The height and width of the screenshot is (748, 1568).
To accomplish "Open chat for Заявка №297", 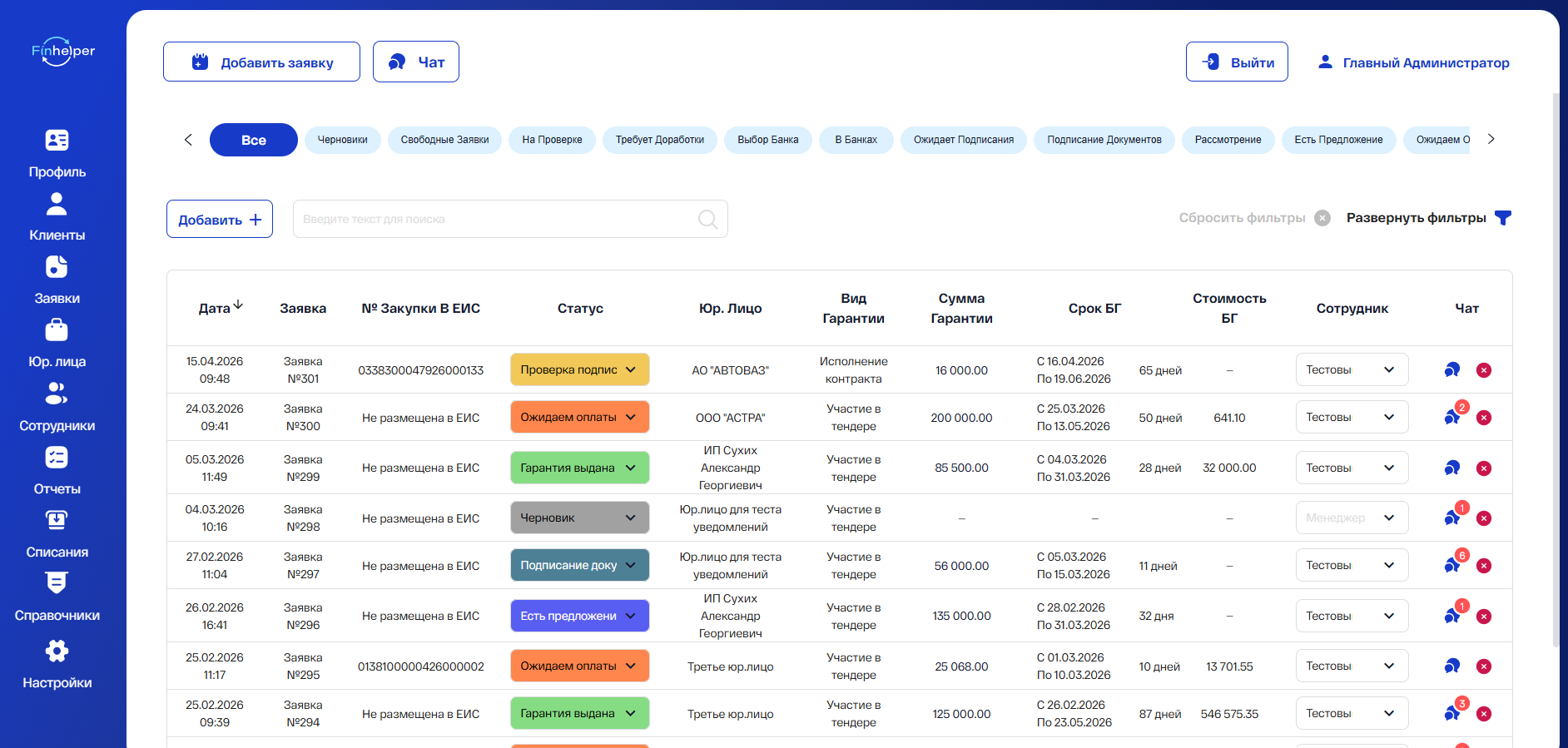I will 1452,566.
